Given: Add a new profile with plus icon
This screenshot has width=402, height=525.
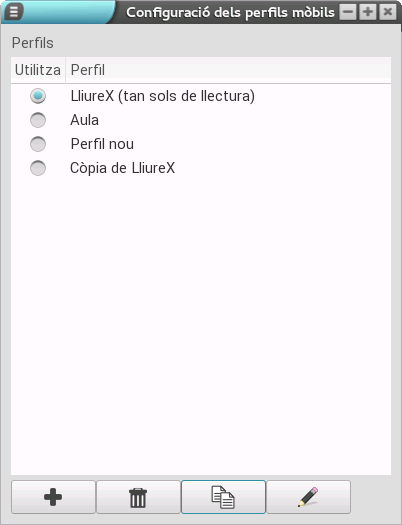Looking at the screenshot, I should 53,497.
